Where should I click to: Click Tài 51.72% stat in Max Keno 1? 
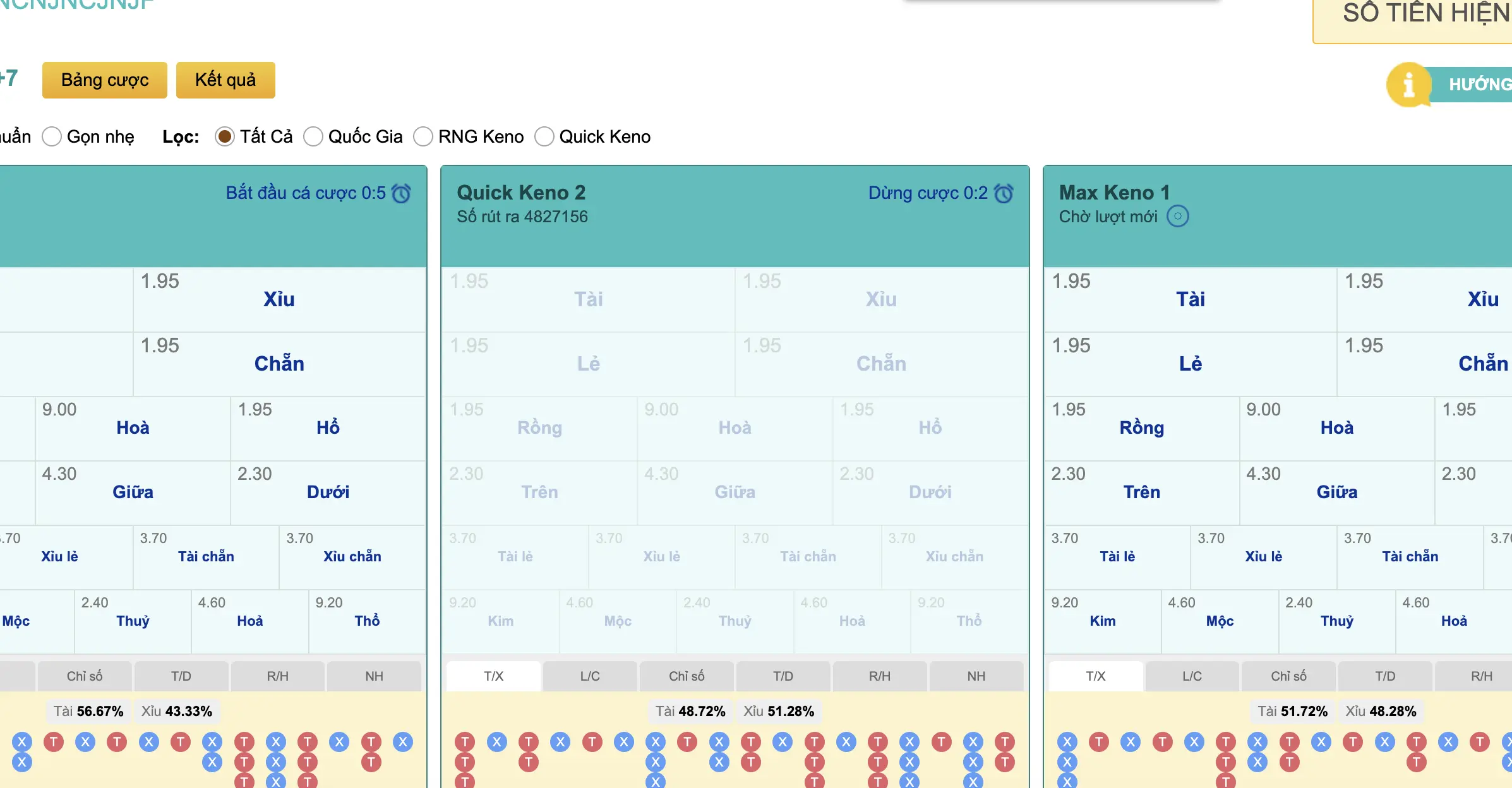pos(1292,712)
